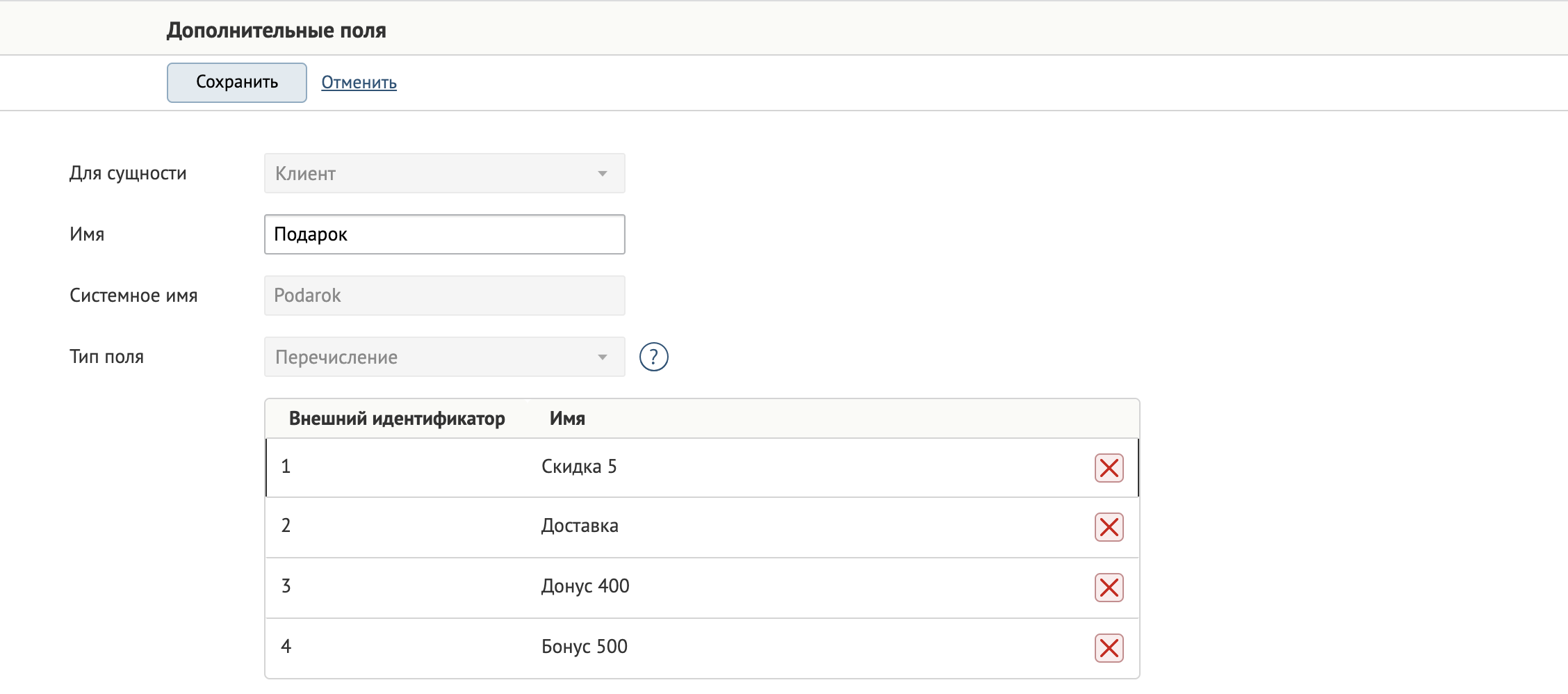
Task: Delete the Скидка 5 row
Action: pos(1109,468)
